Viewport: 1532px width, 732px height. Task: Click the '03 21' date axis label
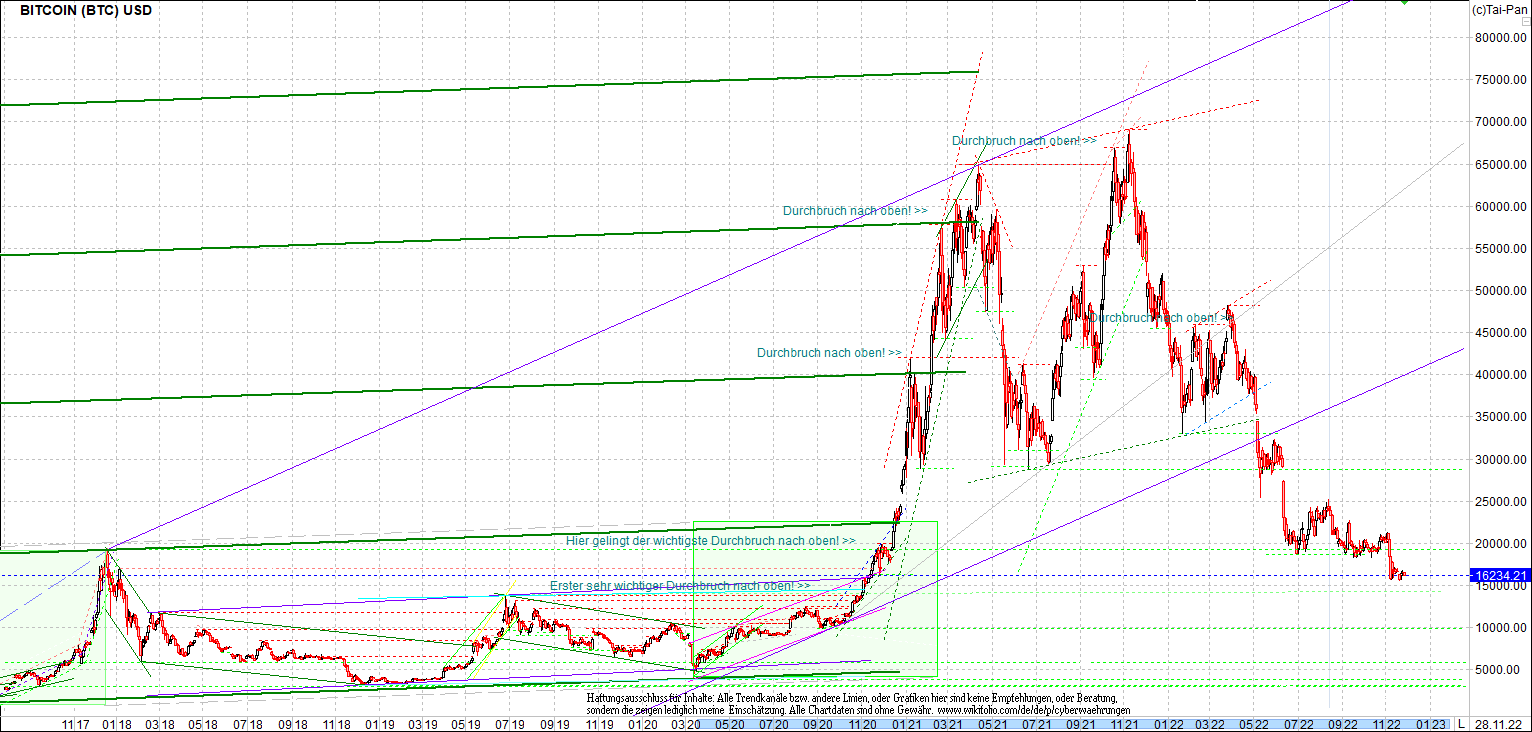click(949, 724)
